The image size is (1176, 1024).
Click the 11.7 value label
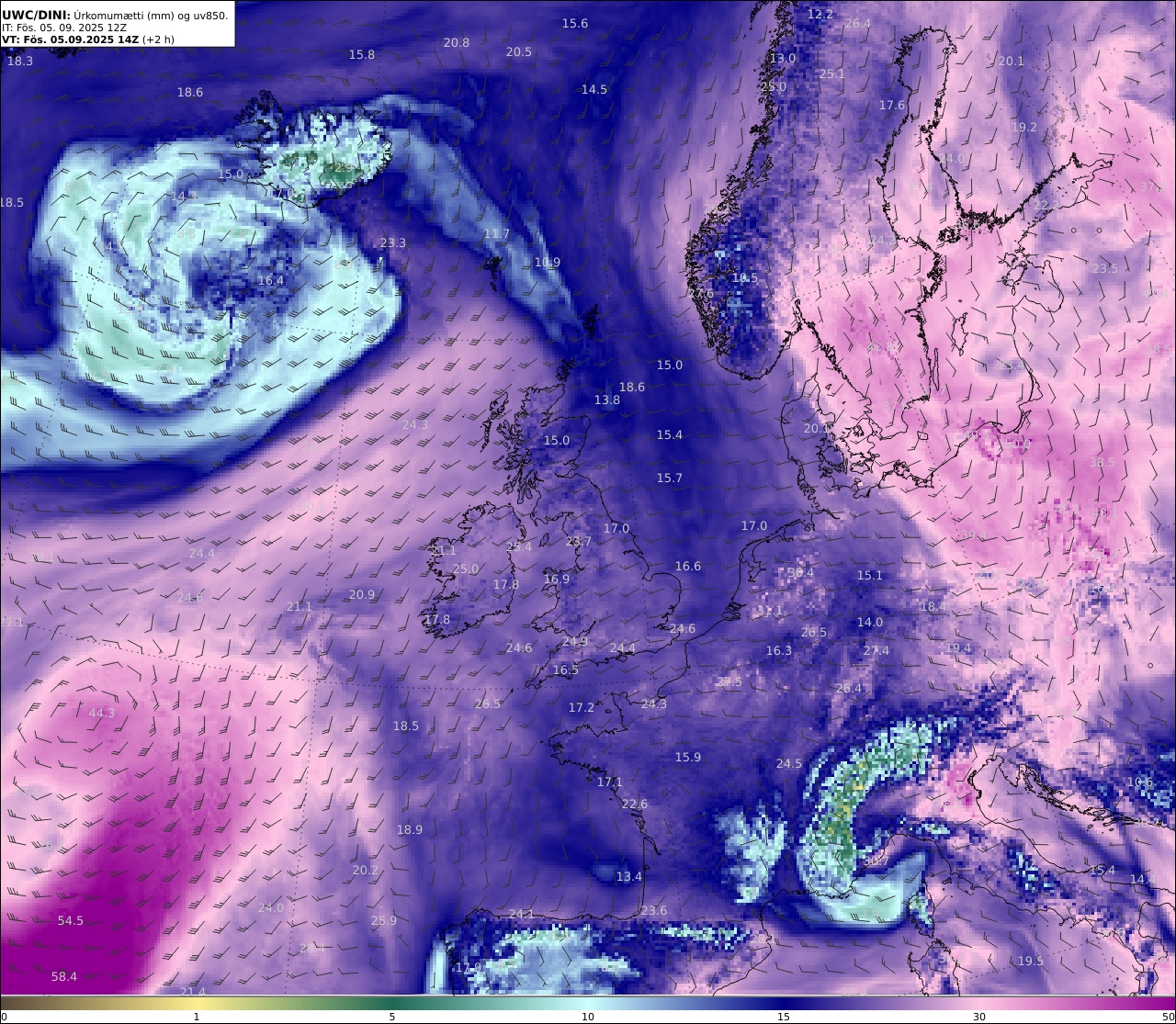(497, 233)
